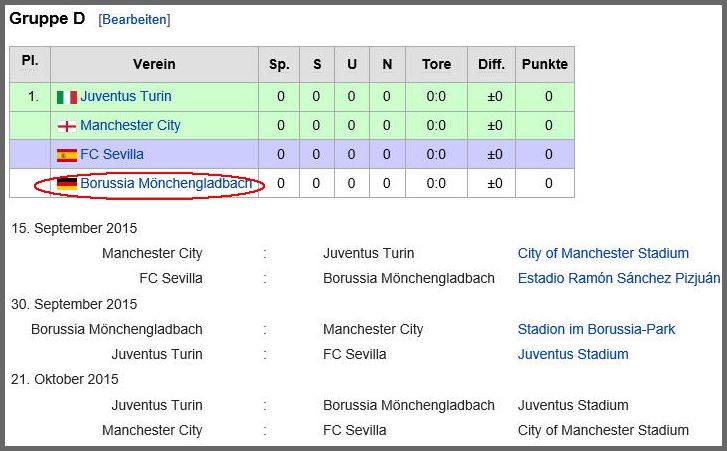
Task: Click the Italian flag icon beside Juventus Turin
Action: pos(67,97)
